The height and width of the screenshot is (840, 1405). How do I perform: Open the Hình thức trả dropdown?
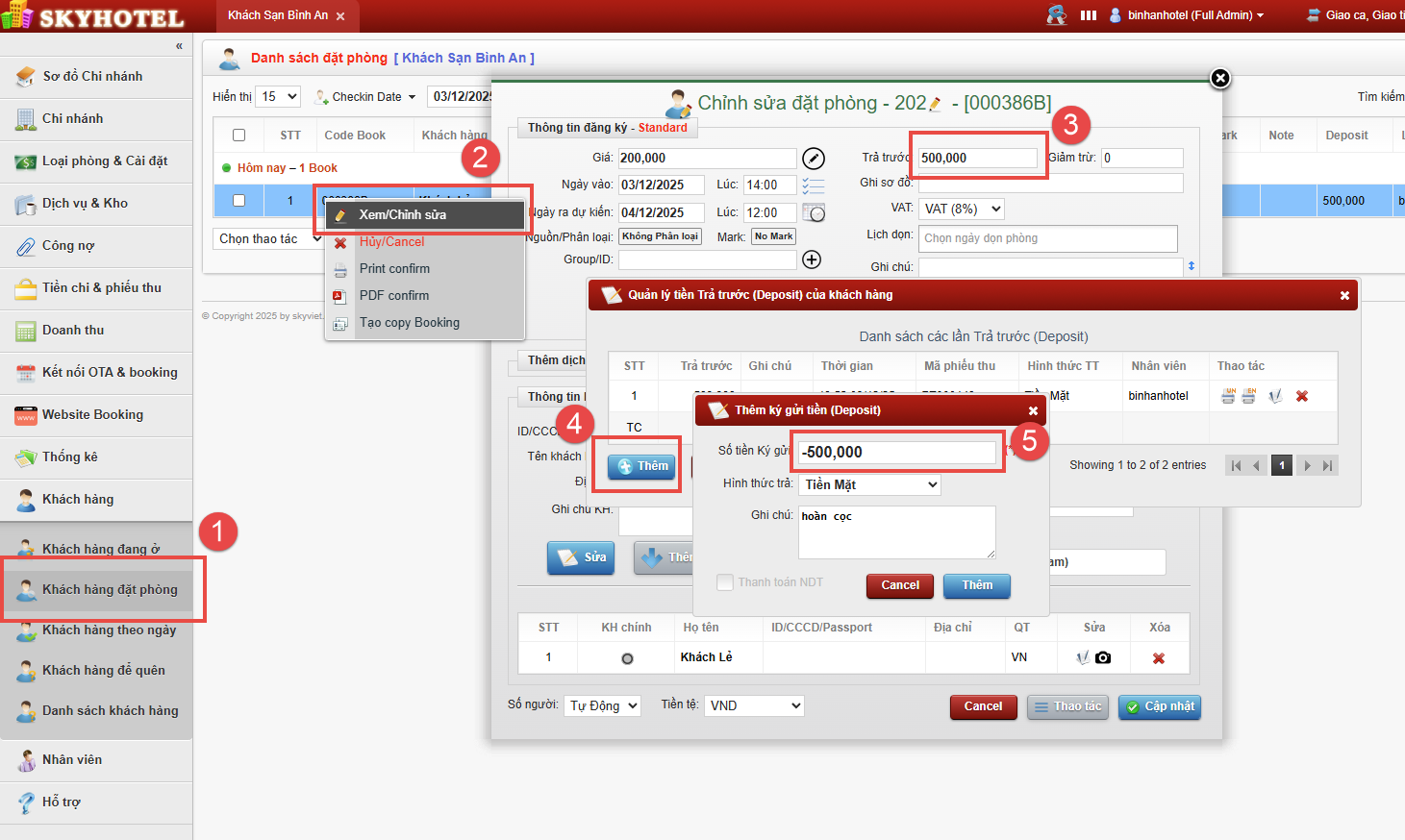(869, 485)
